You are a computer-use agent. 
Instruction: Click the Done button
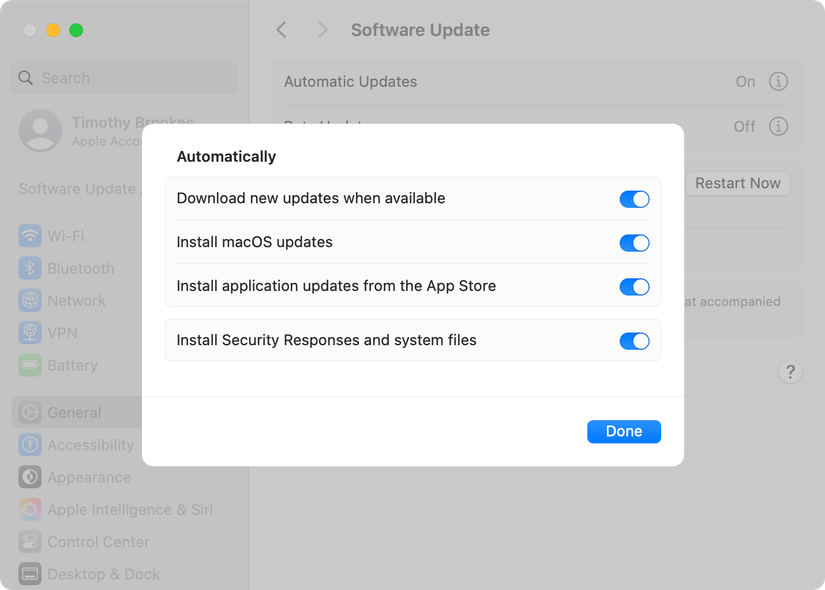(623, 431)
